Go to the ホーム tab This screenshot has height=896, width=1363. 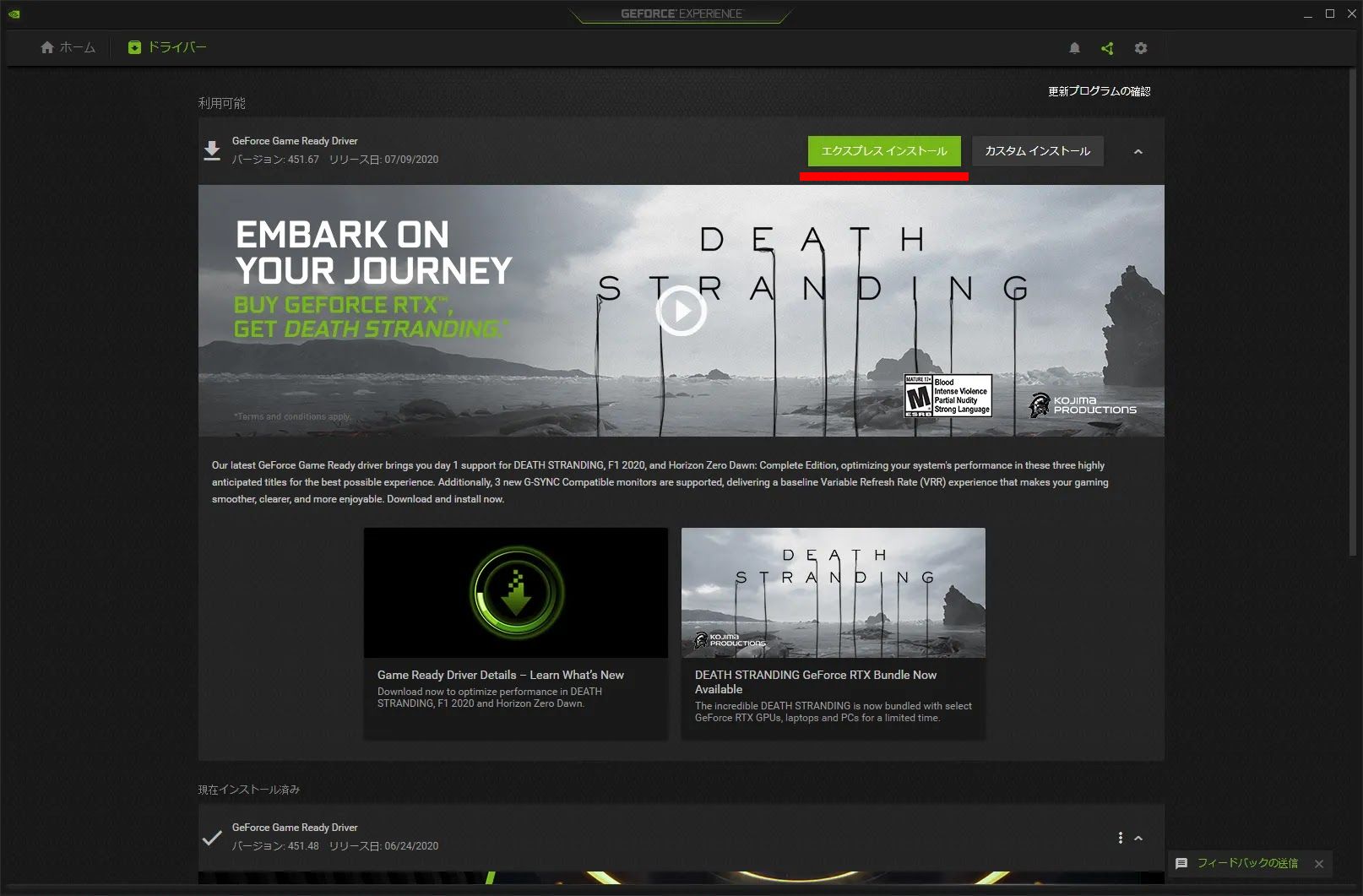[68, 47]
